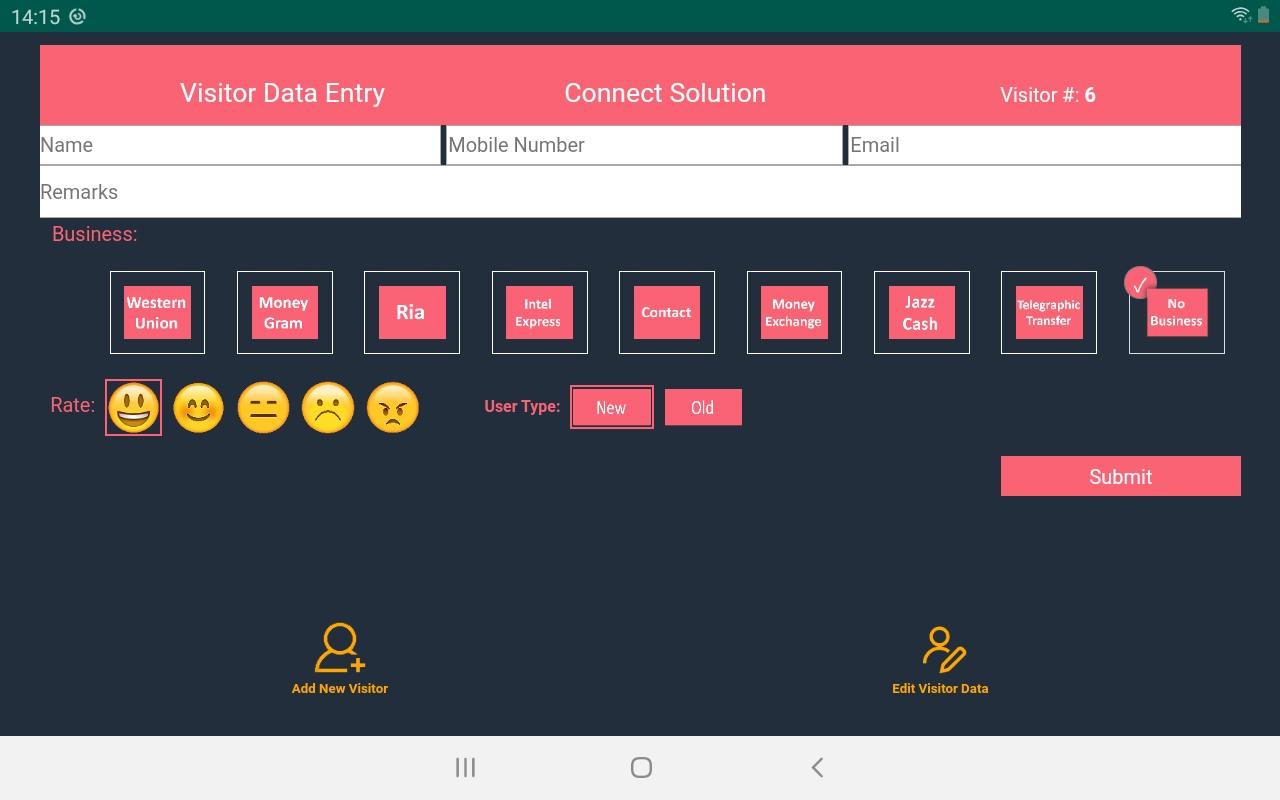
Task: Click the User Type: label
Action: pos(522,407)
